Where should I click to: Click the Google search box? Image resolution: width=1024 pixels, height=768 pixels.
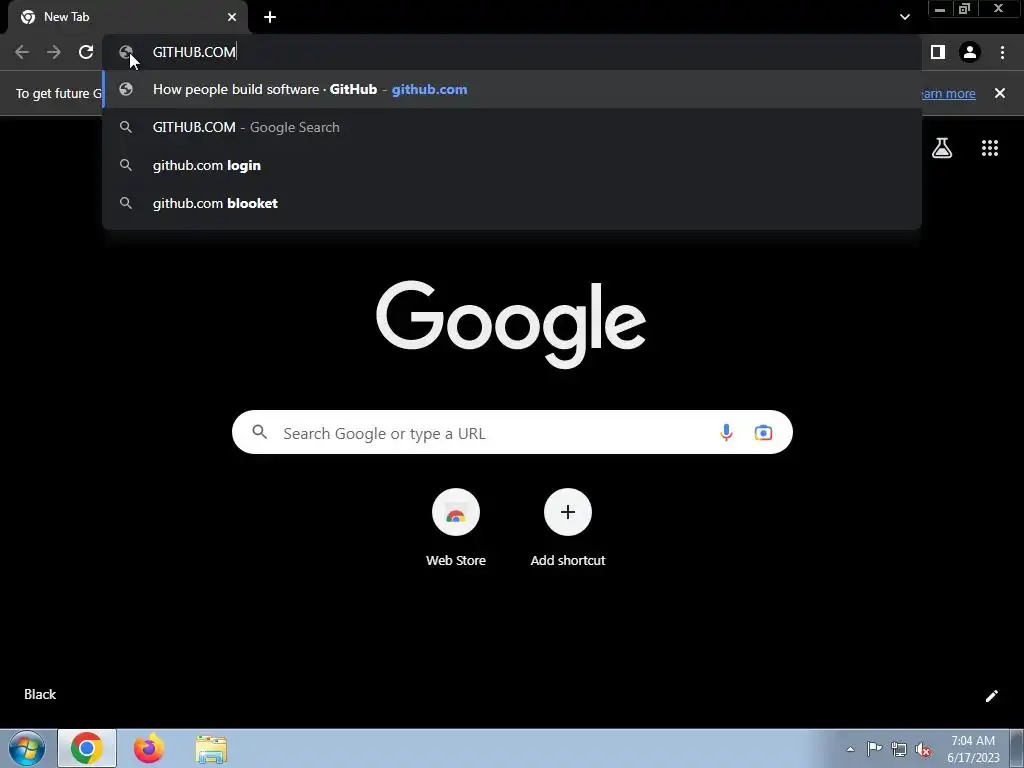pos(512,432)
